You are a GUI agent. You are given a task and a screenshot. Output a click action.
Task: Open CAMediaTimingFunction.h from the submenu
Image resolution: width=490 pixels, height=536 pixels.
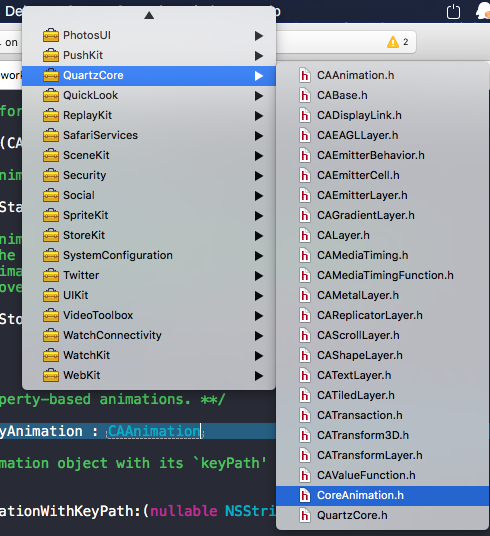point(382,276)
